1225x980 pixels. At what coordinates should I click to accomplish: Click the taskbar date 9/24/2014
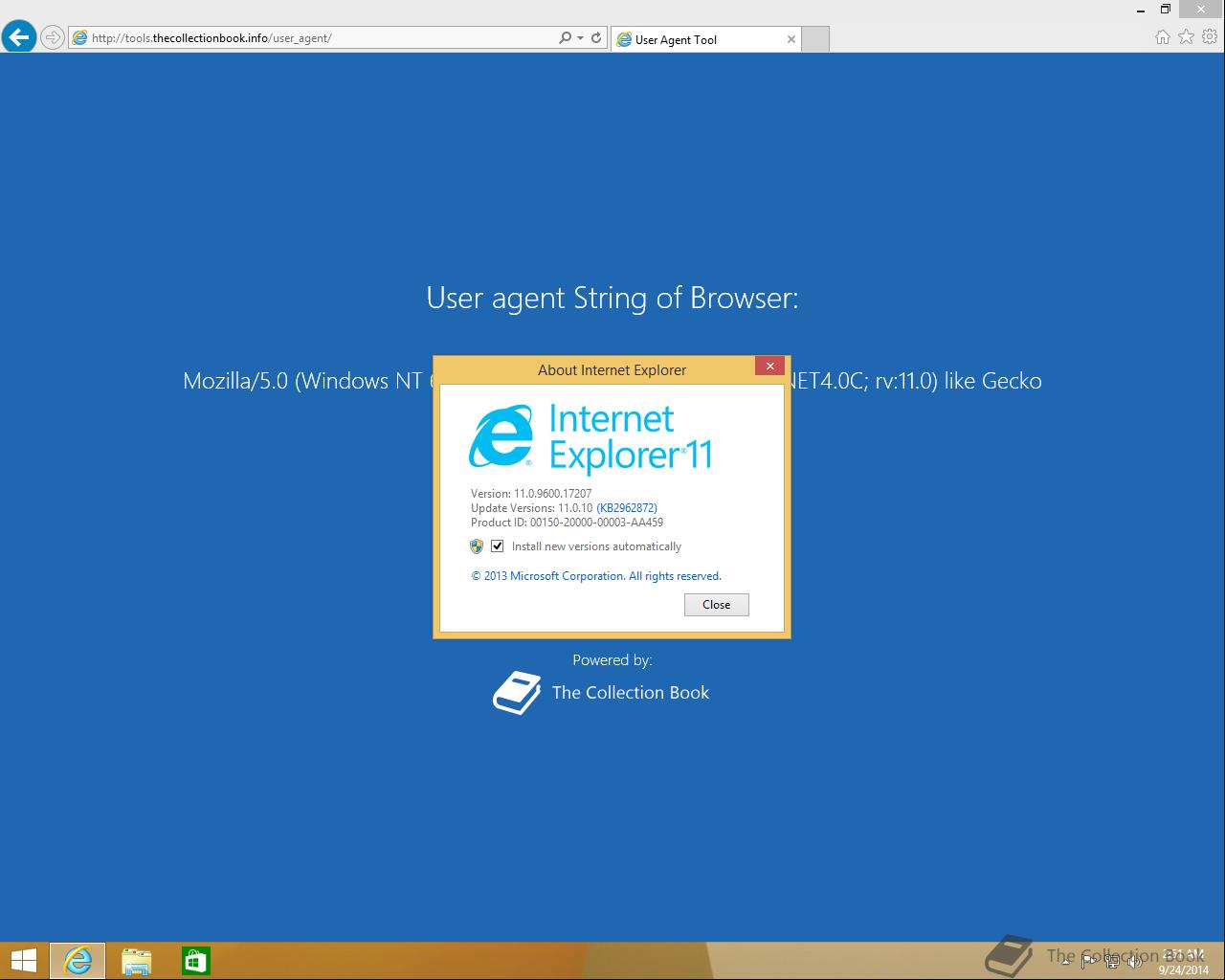tap(1184, 969)
